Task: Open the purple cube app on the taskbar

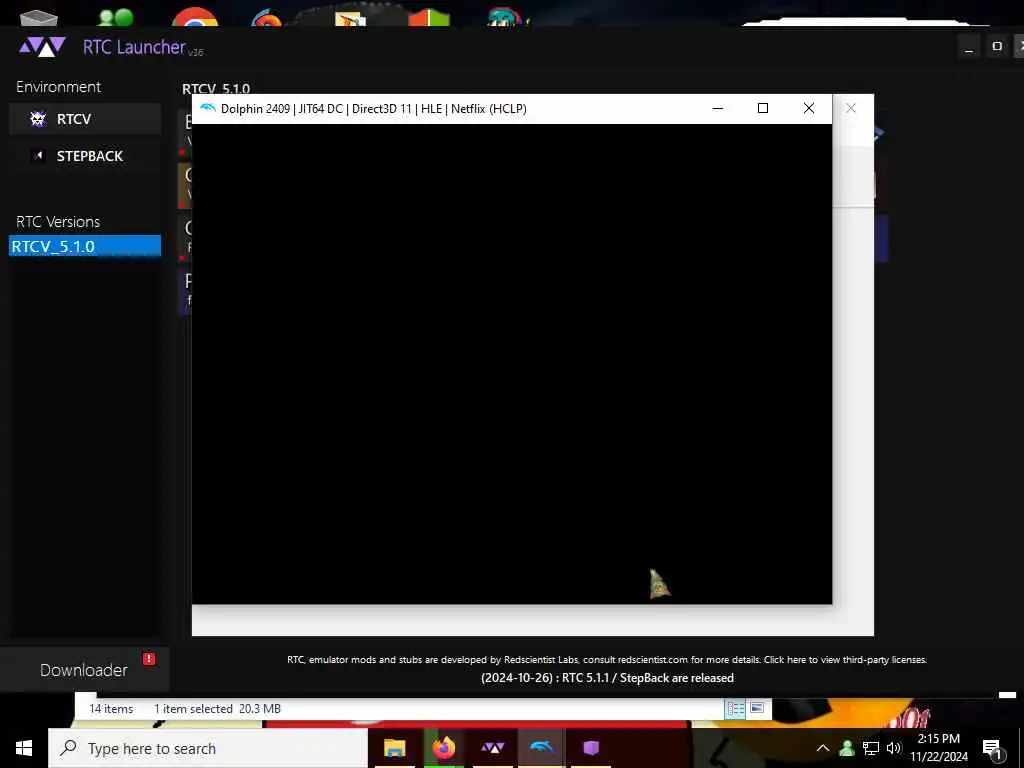Action: point(591,748)
